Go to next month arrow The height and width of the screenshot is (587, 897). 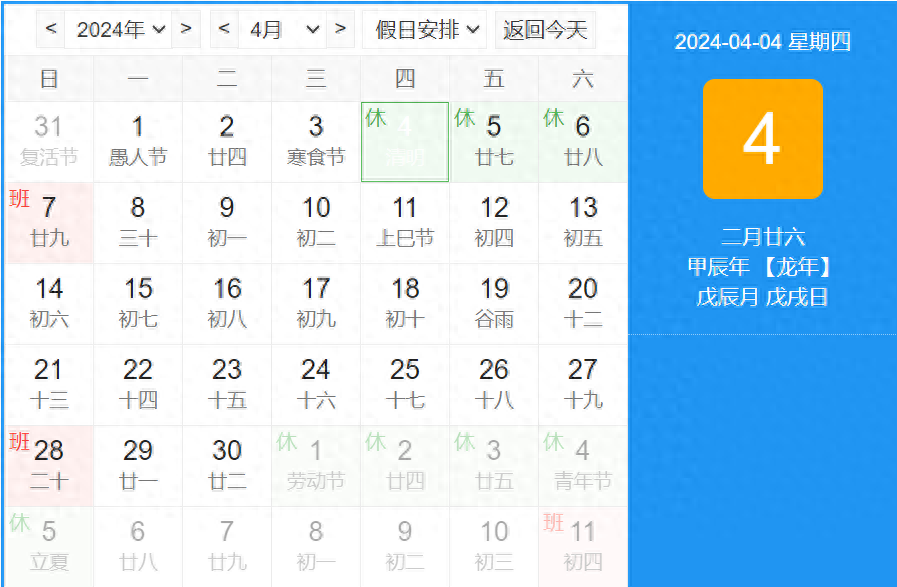point(341,30)
